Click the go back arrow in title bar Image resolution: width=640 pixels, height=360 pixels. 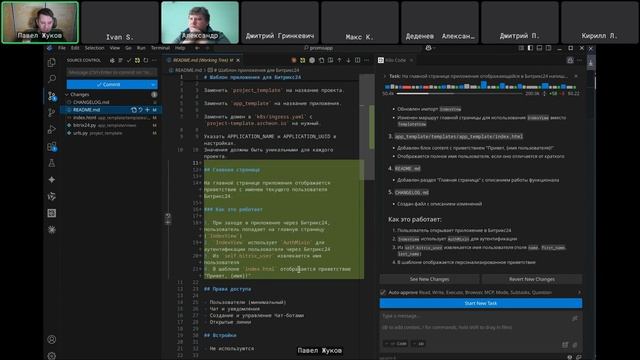click(197, 48)
